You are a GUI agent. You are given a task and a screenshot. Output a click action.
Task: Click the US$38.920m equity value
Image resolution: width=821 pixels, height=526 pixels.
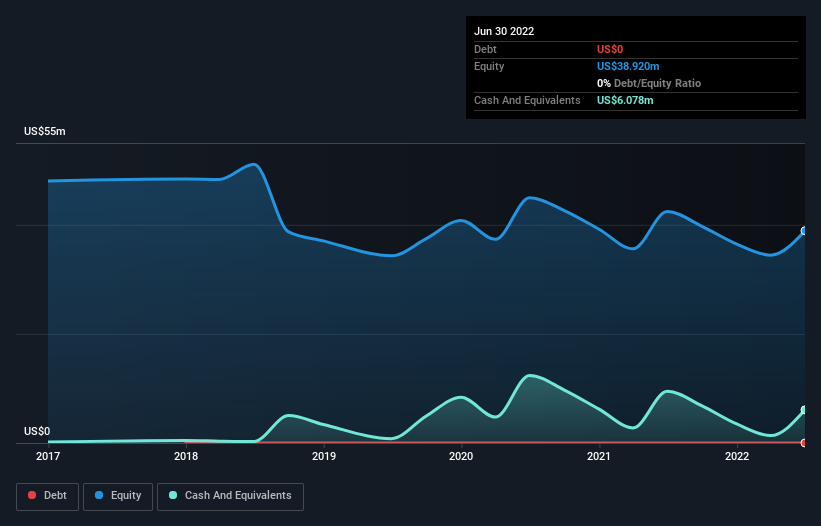(x=628, y=66)
